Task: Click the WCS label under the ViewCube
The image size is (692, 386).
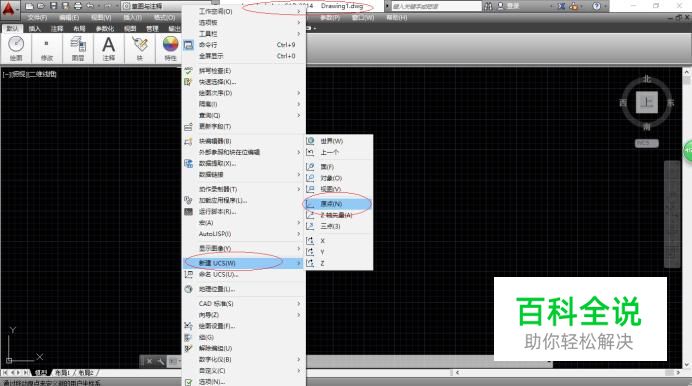Action: [x=647, y=143]
